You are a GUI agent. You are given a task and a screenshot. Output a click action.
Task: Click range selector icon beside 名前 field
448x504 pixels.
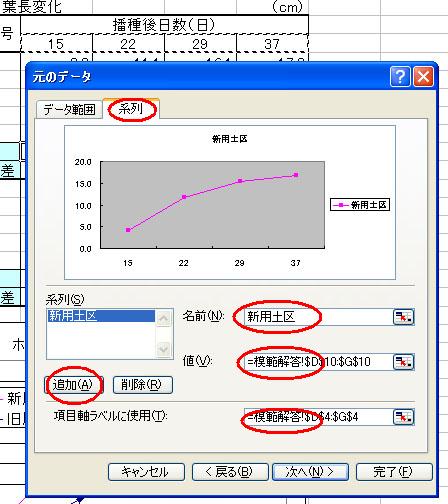[404, 317]
